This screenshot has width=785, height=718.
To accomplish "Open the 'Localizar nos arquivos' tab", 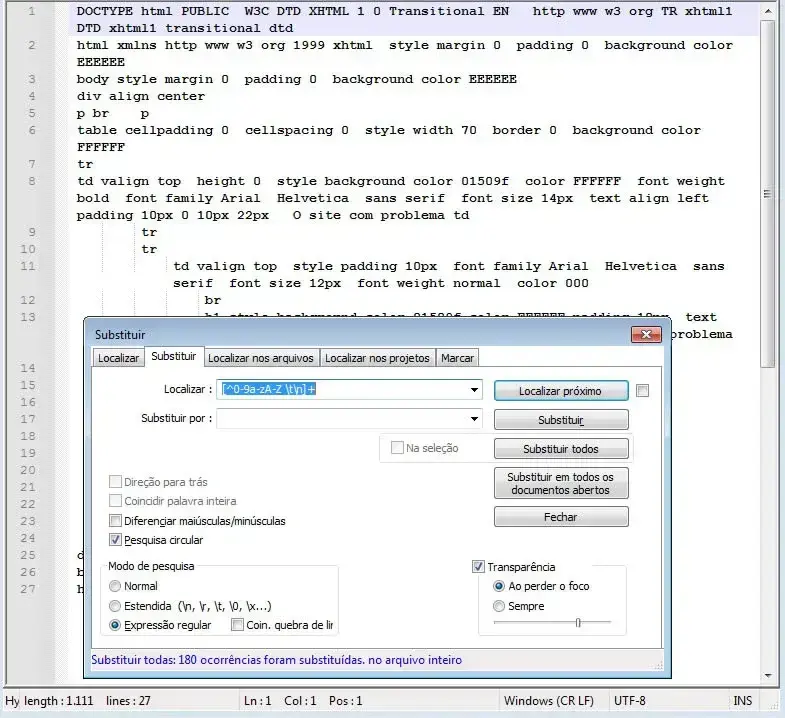I will point(260,358).
